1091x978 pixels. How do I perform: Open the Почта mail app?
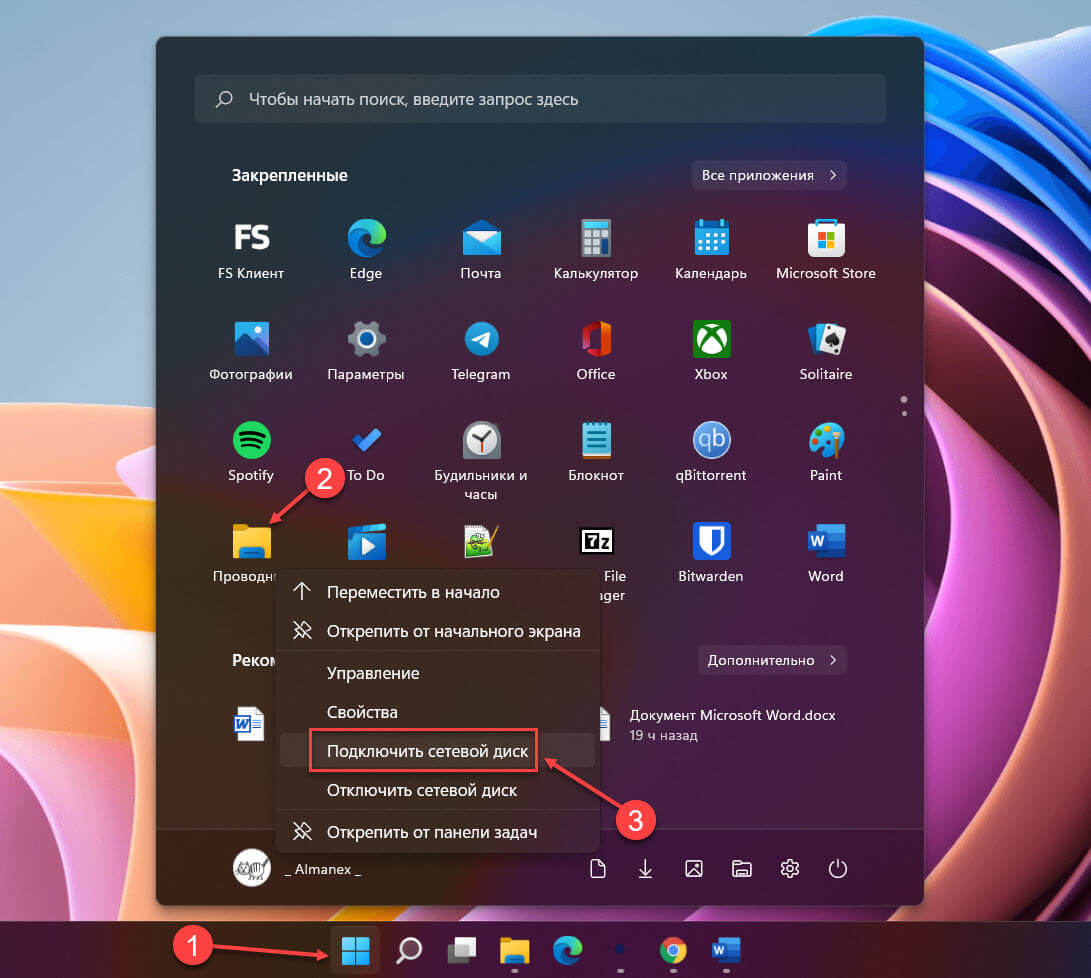pyautogui.click(x=481, y=250)
